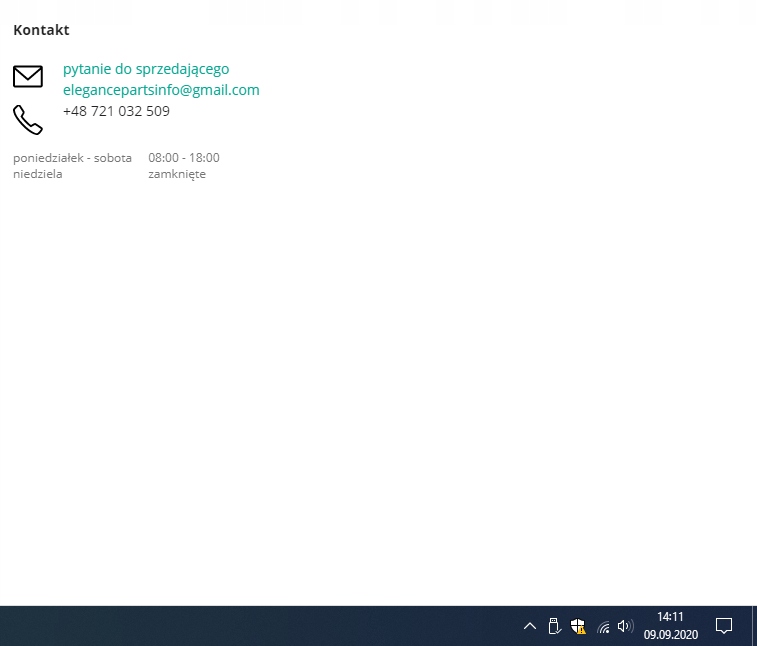
Task: Open the taskbar clock showing 14:11
Action: (x=671, y=626)
